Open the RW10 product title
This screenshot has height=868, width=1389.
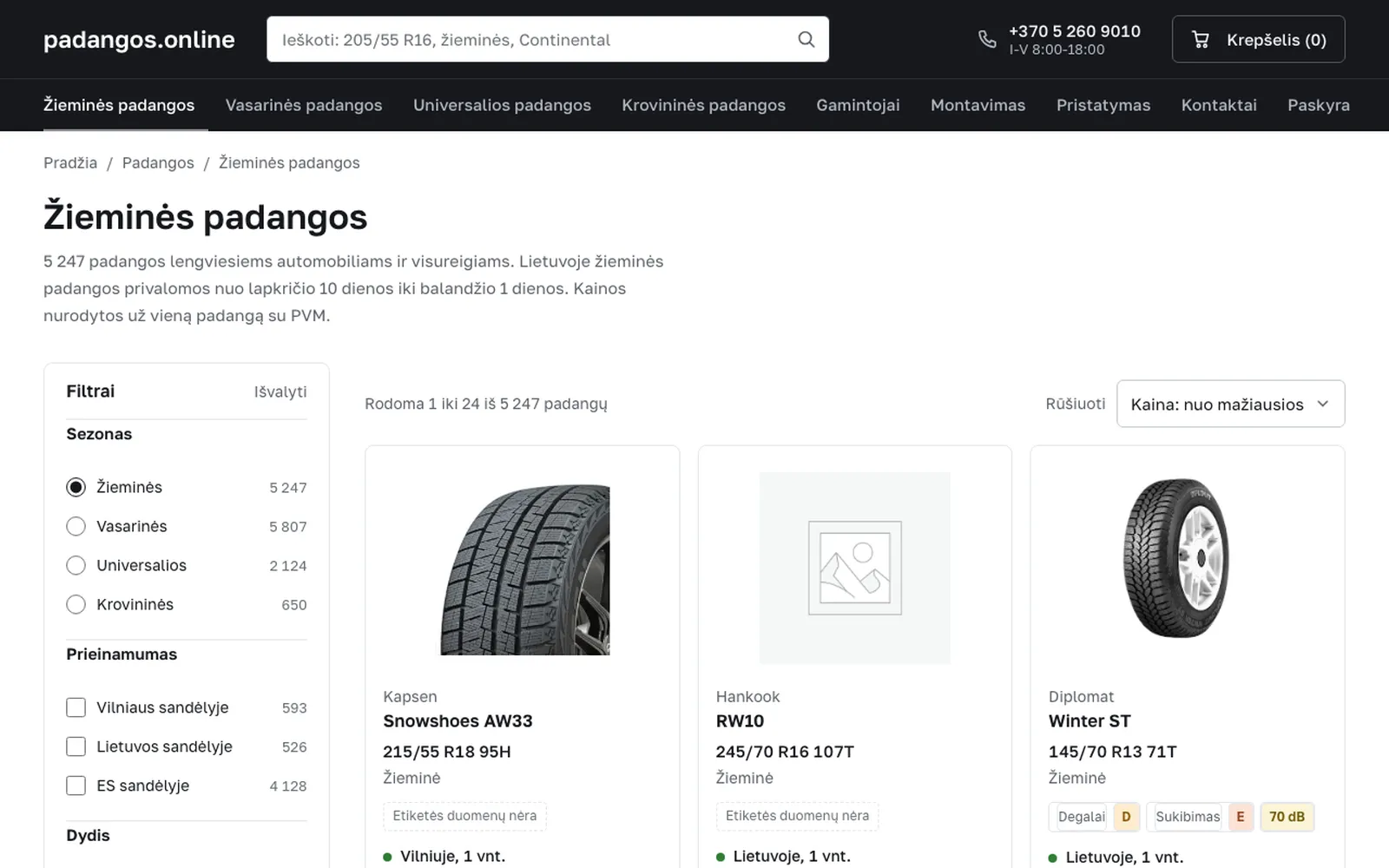click(740, 720)
